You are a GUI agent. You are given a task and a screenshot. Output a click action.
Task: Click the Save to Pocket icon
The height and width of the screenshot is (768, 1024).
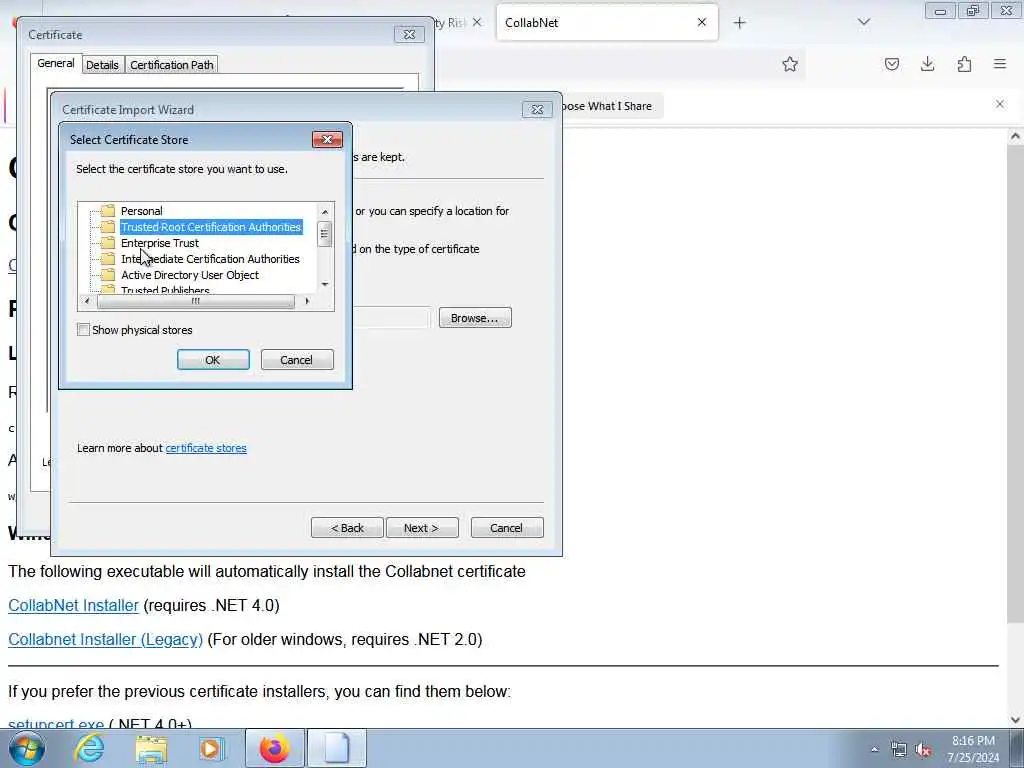tap(891, 64)
